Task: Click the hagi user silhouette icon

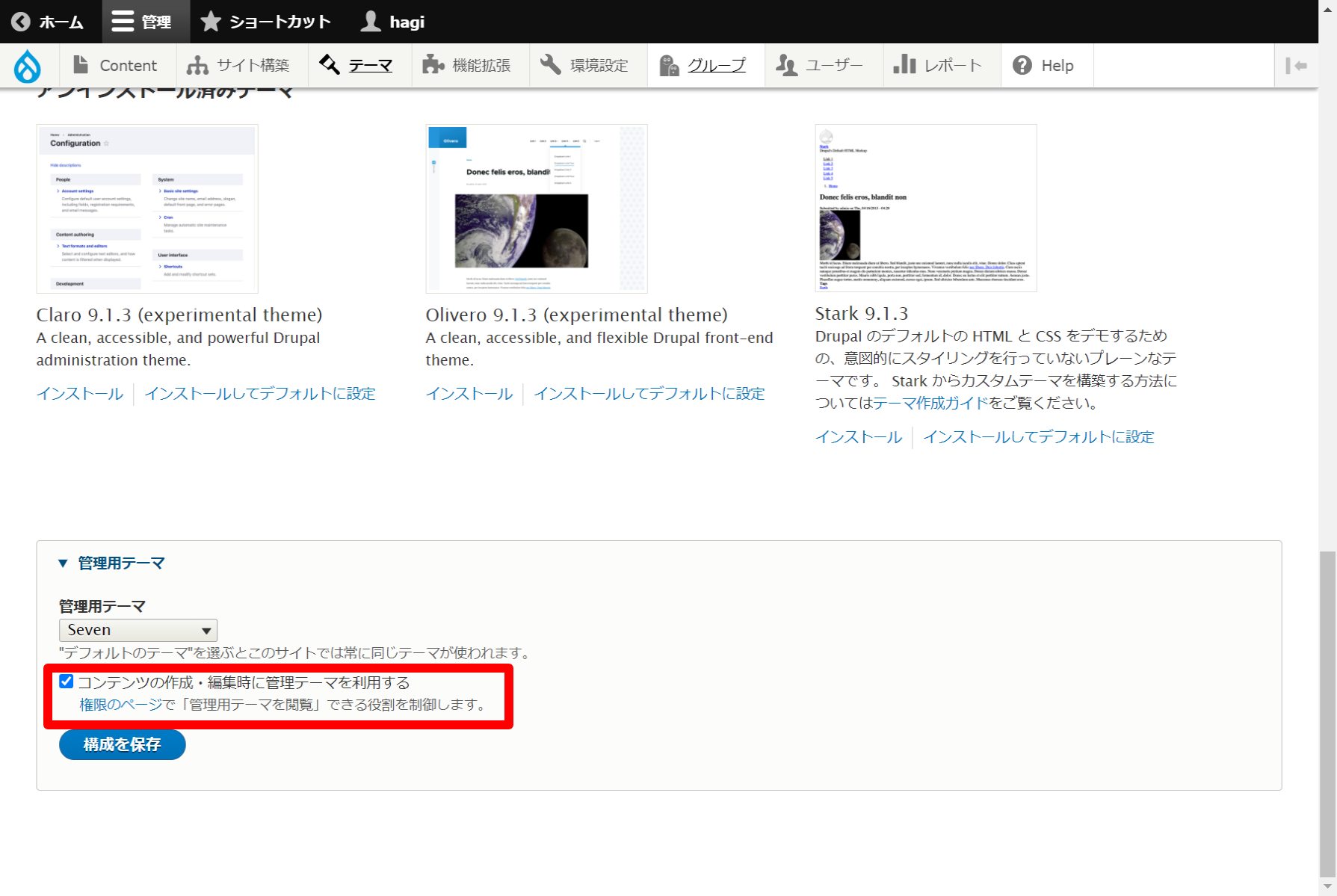Action: point(371,22)
